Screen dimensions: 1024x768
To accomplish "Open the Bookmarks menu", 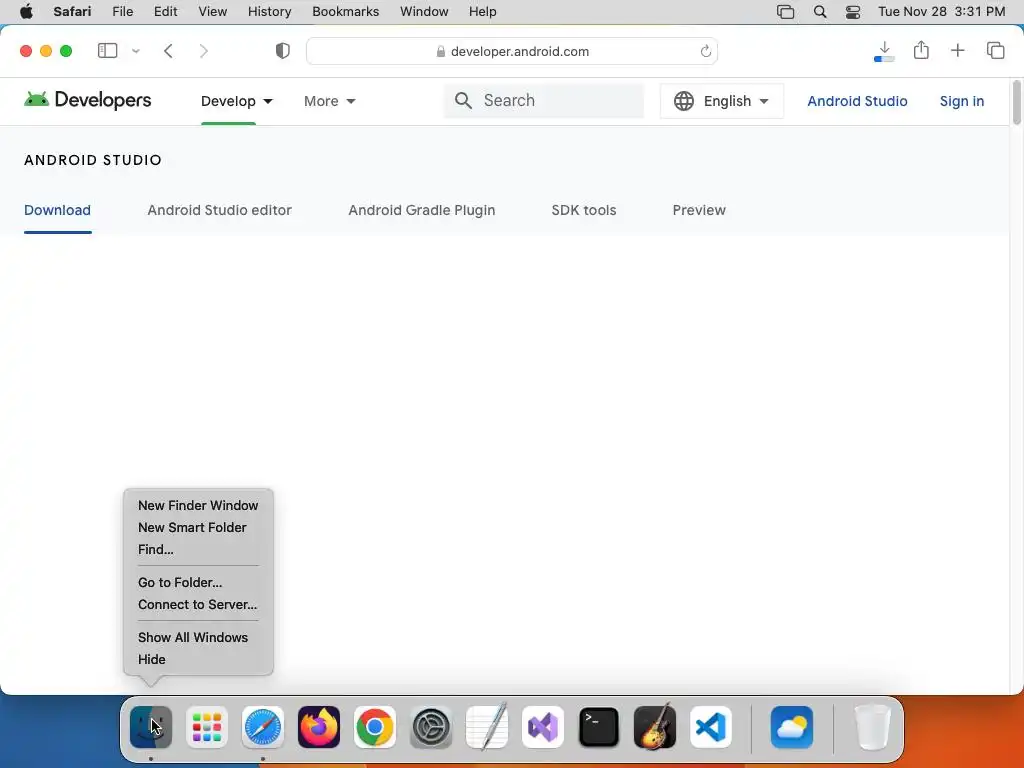I will (x=345, y=12).
